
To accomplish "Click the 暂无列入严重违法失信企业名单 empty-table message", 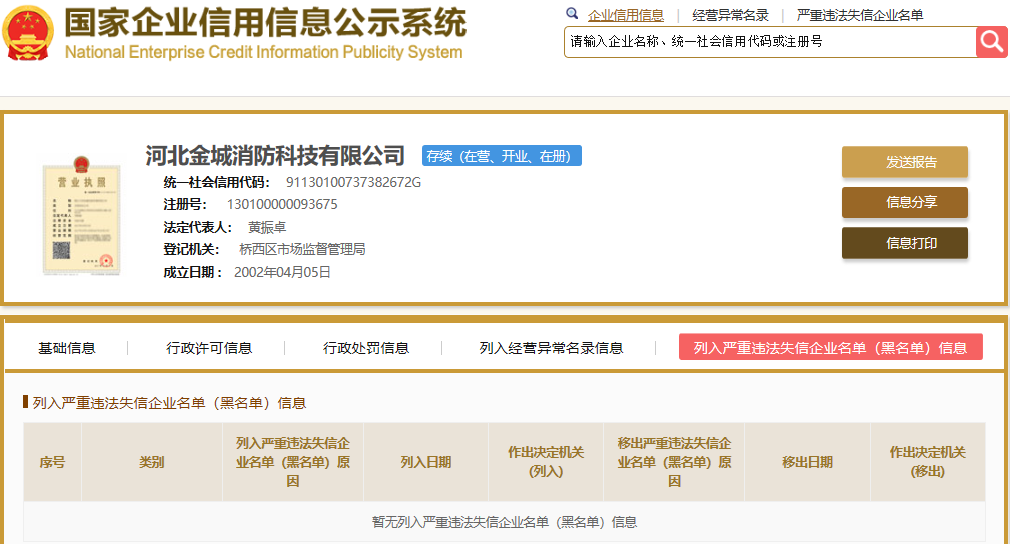I will tap(504, 522).
